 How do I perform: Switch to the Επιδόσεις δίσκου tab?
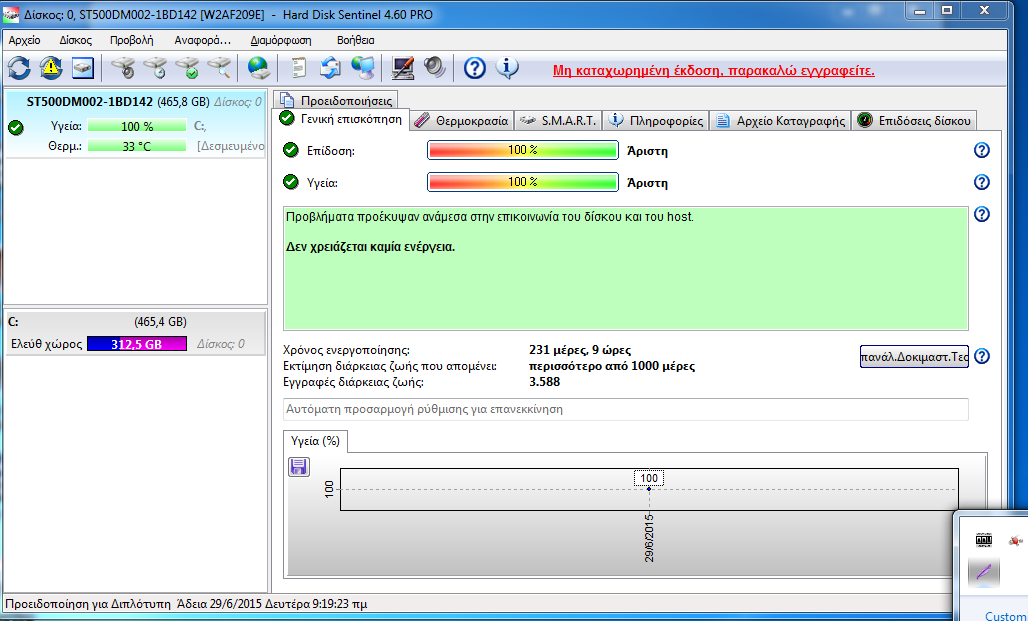coord(914,121)
